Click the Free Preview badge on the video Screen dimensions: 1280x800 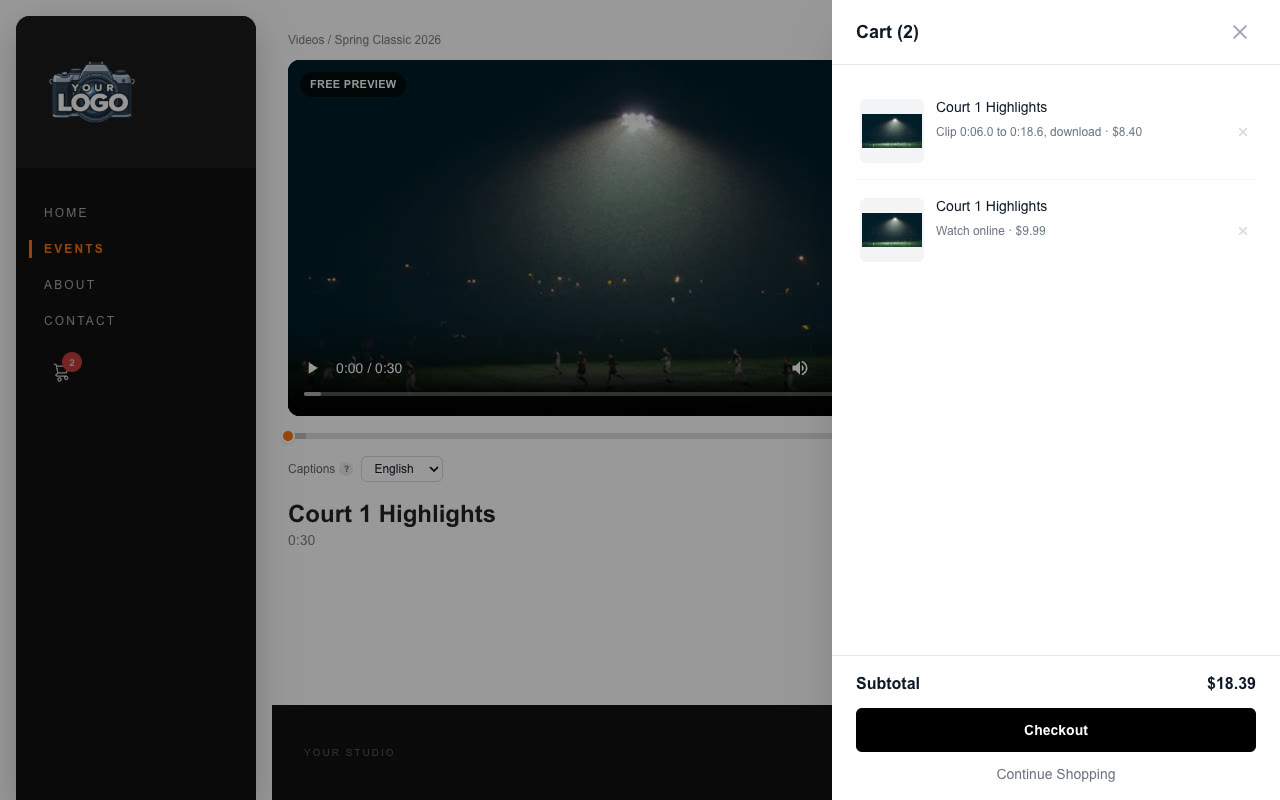(353, 84)
